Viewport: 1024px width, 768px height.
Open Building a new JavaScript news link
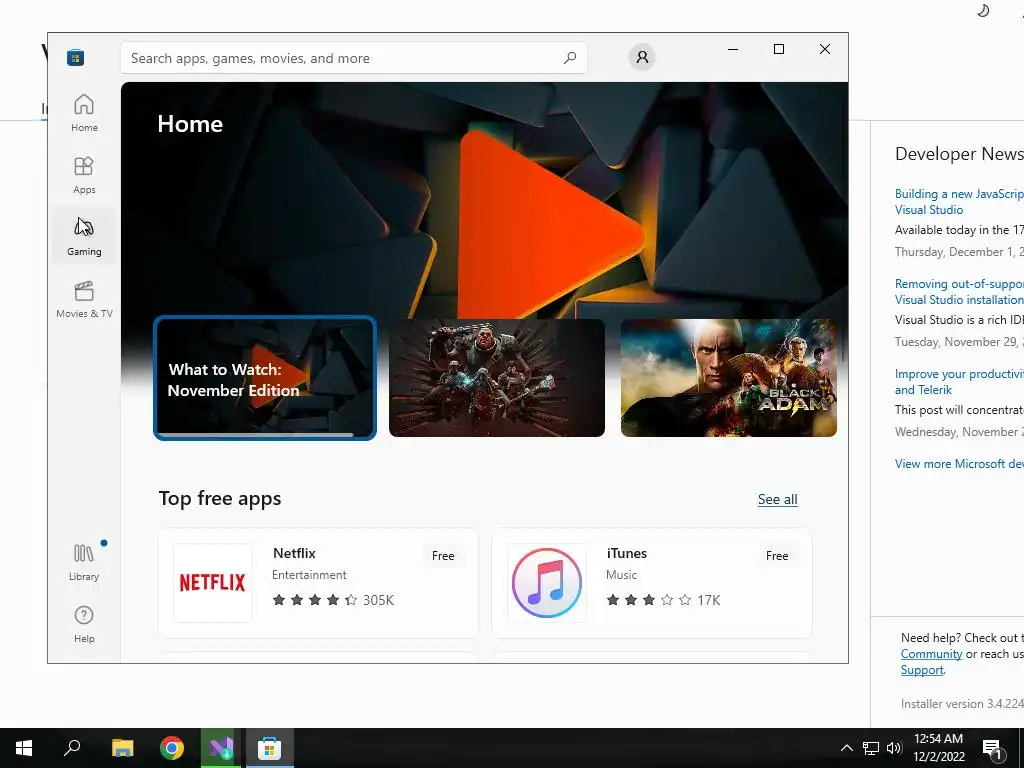click(x=959, y=202)
